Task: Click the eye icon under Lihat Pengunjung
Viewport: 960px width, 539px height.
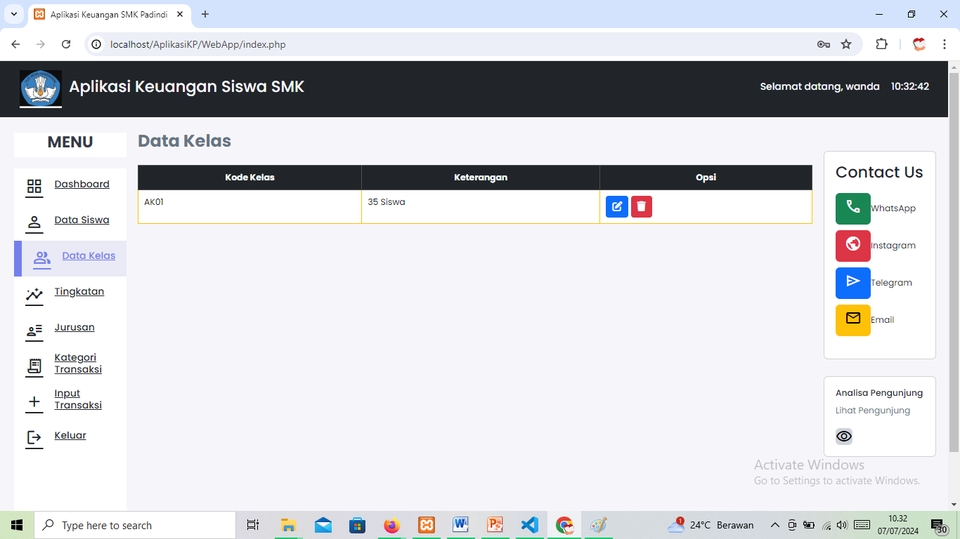Action: (844, 436)
